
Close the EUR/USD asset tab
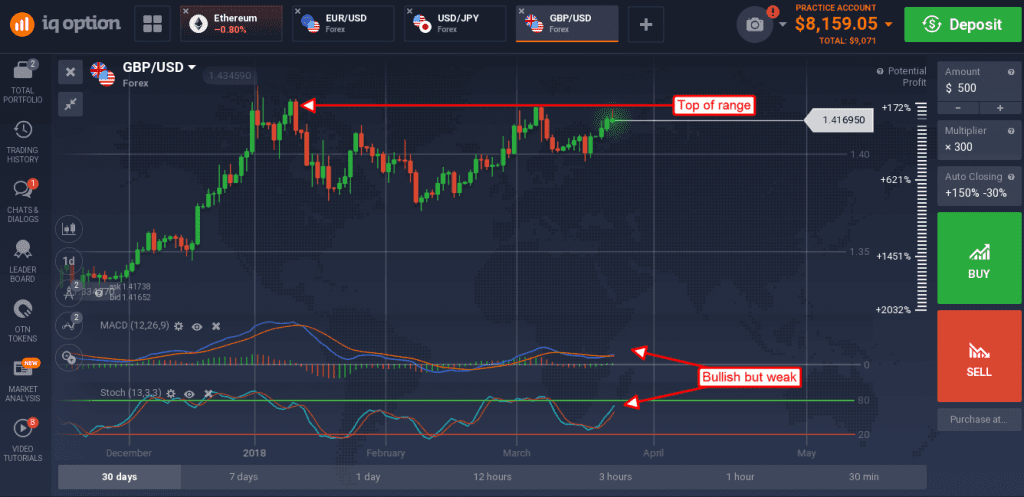pyautogui.click(x=297, y=11)
